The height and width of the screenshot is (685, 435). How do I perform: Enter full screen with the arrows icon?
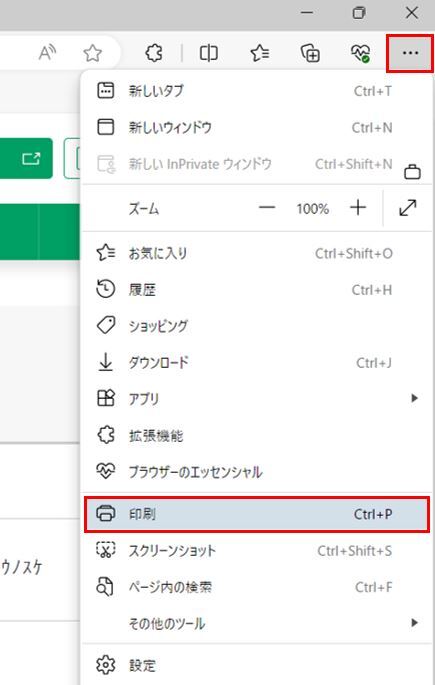pyautogui.click(x=408, y=208)
